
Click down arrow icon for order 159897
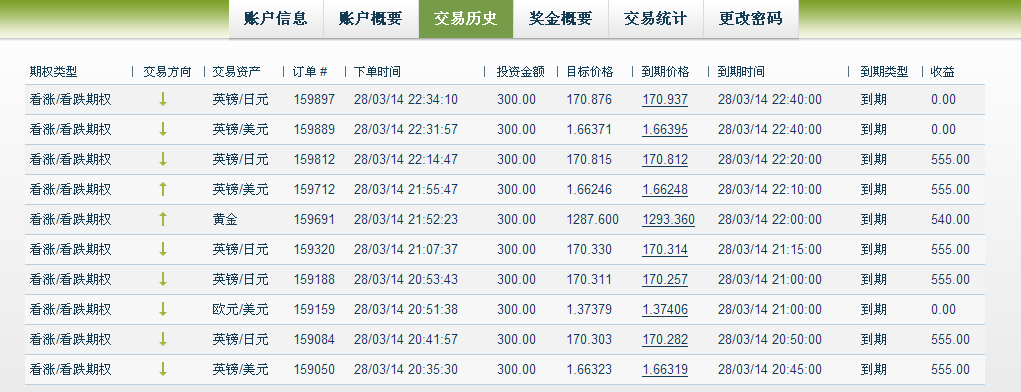163,100
